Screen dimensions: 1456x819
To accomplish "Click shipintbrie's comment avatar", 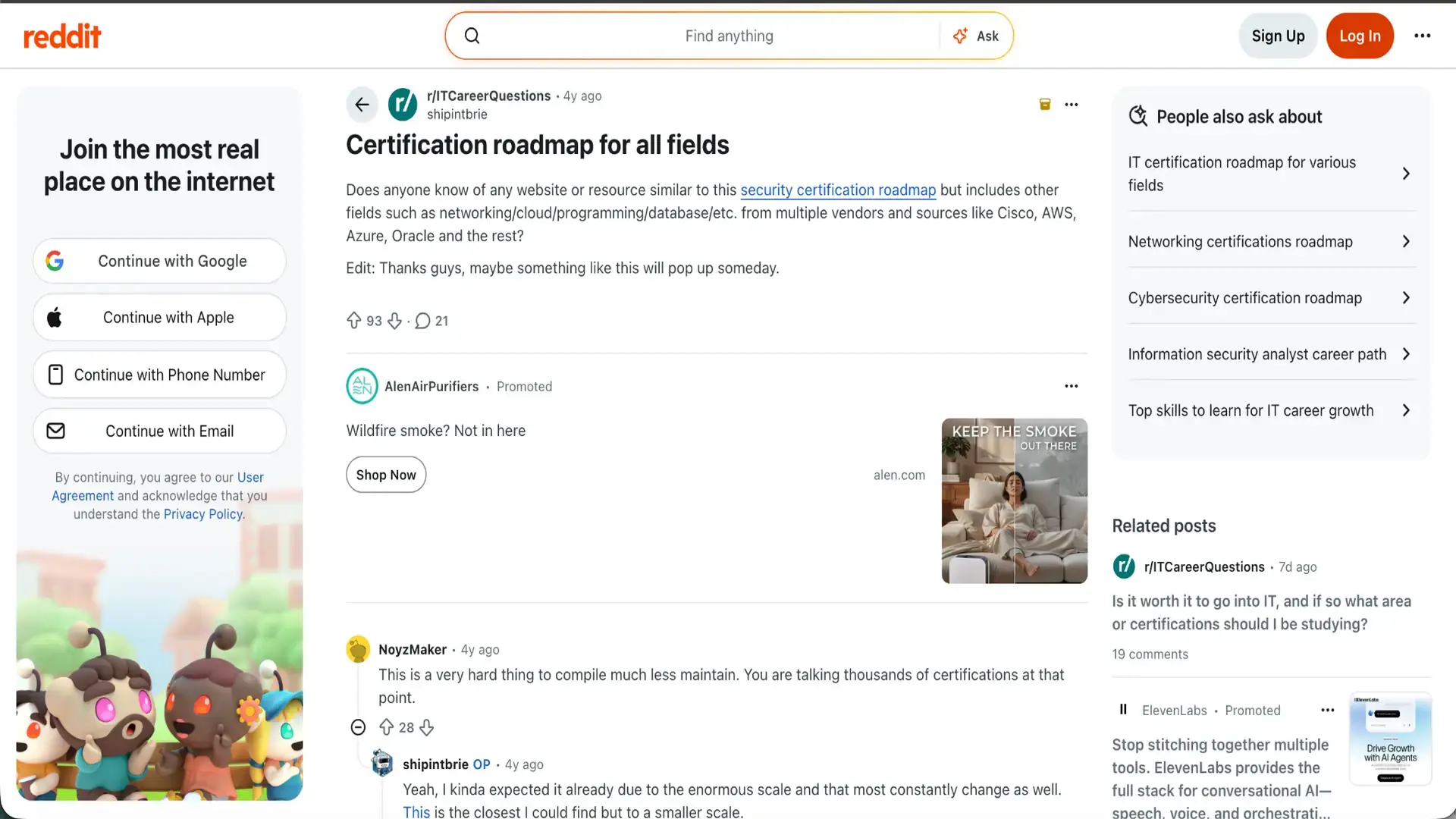I will tap(382, 764).
